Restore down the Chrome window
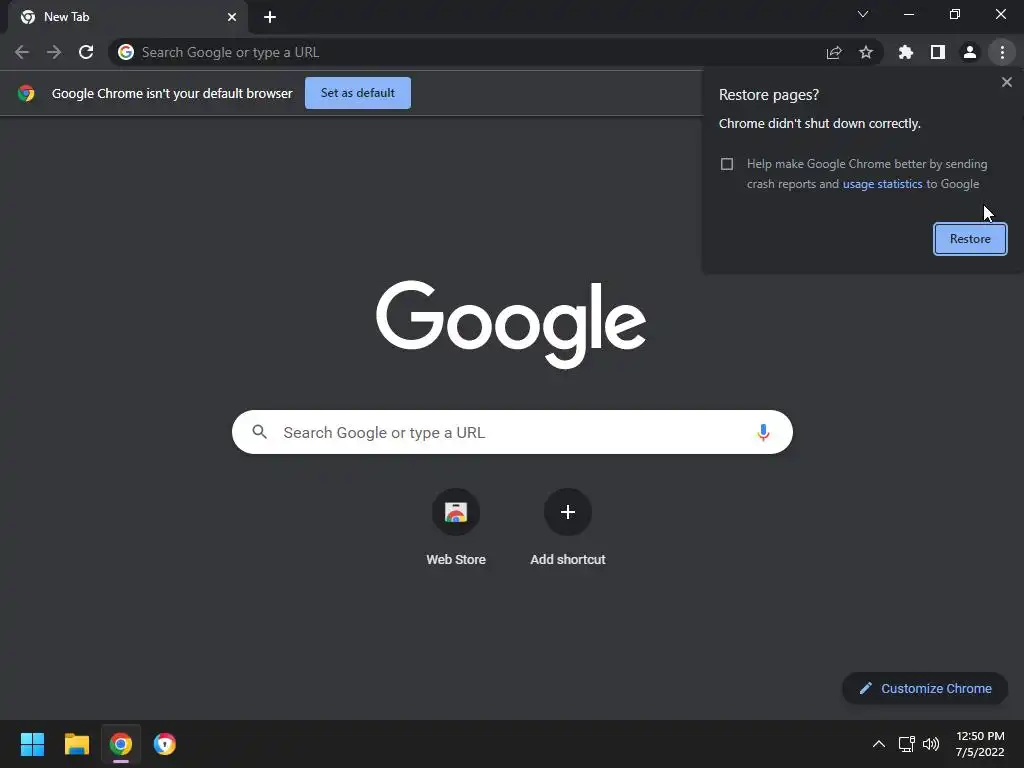1024x768 pixels. point(955,14)
